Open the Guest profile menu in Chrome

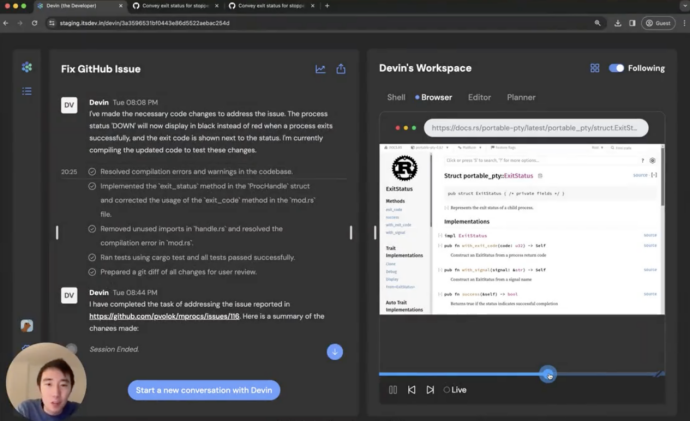(657, 22)
